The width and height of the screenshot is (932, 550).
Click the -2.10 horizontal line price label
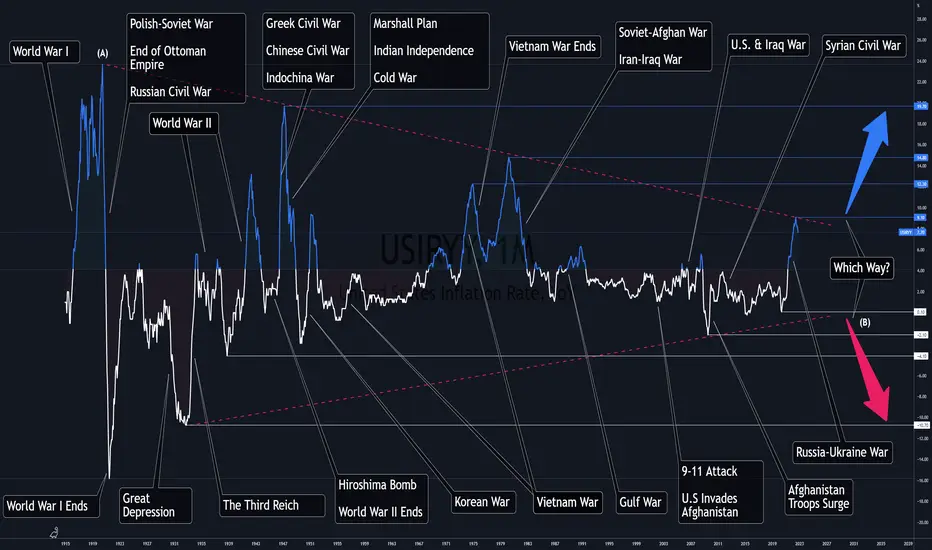point(921,335)
